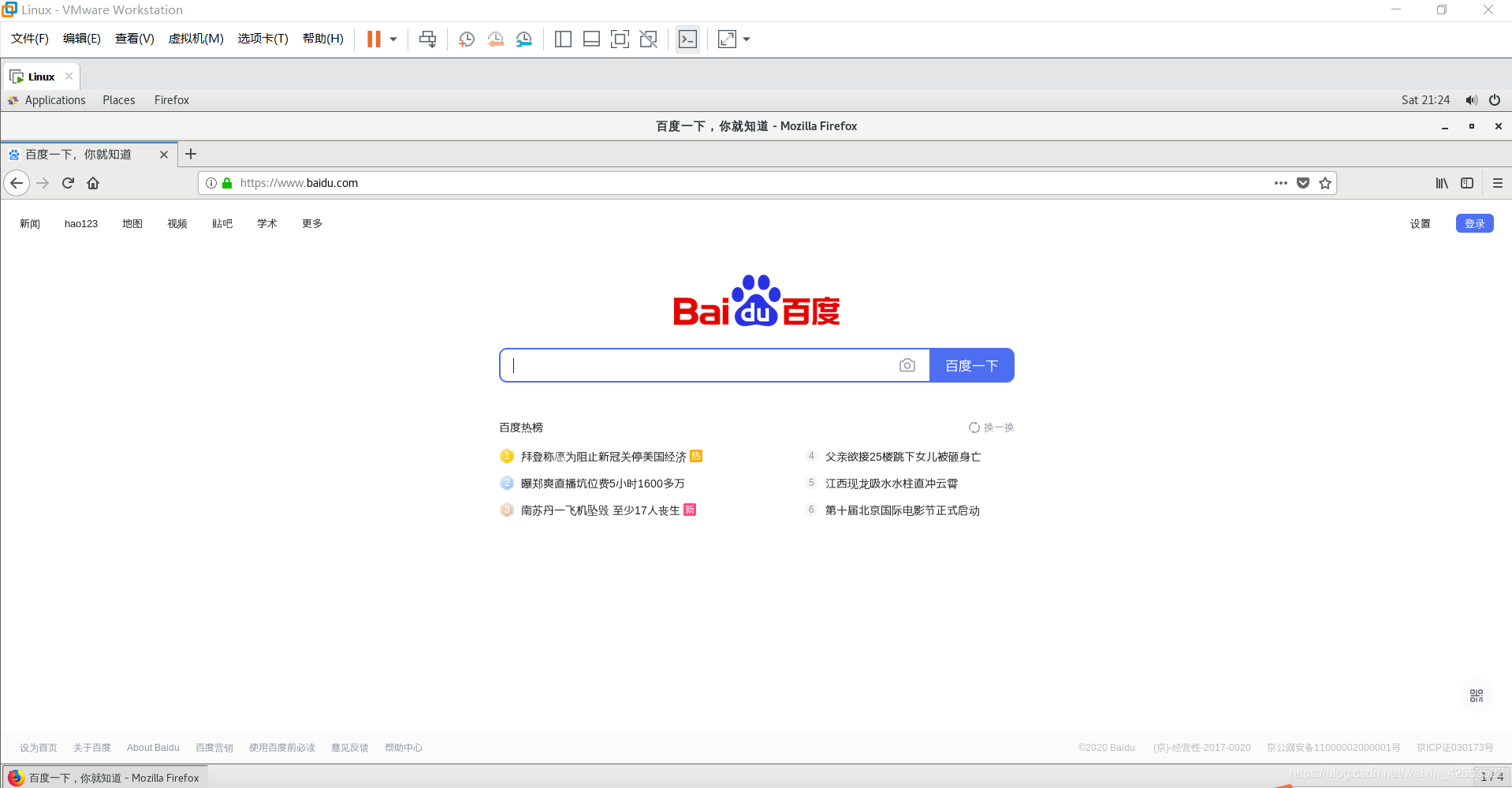This screenshot has height=788, width=1512.
Task: Expand the stretch display dropdown arrow
Action: pyautogui.click(x=747, y=39)
